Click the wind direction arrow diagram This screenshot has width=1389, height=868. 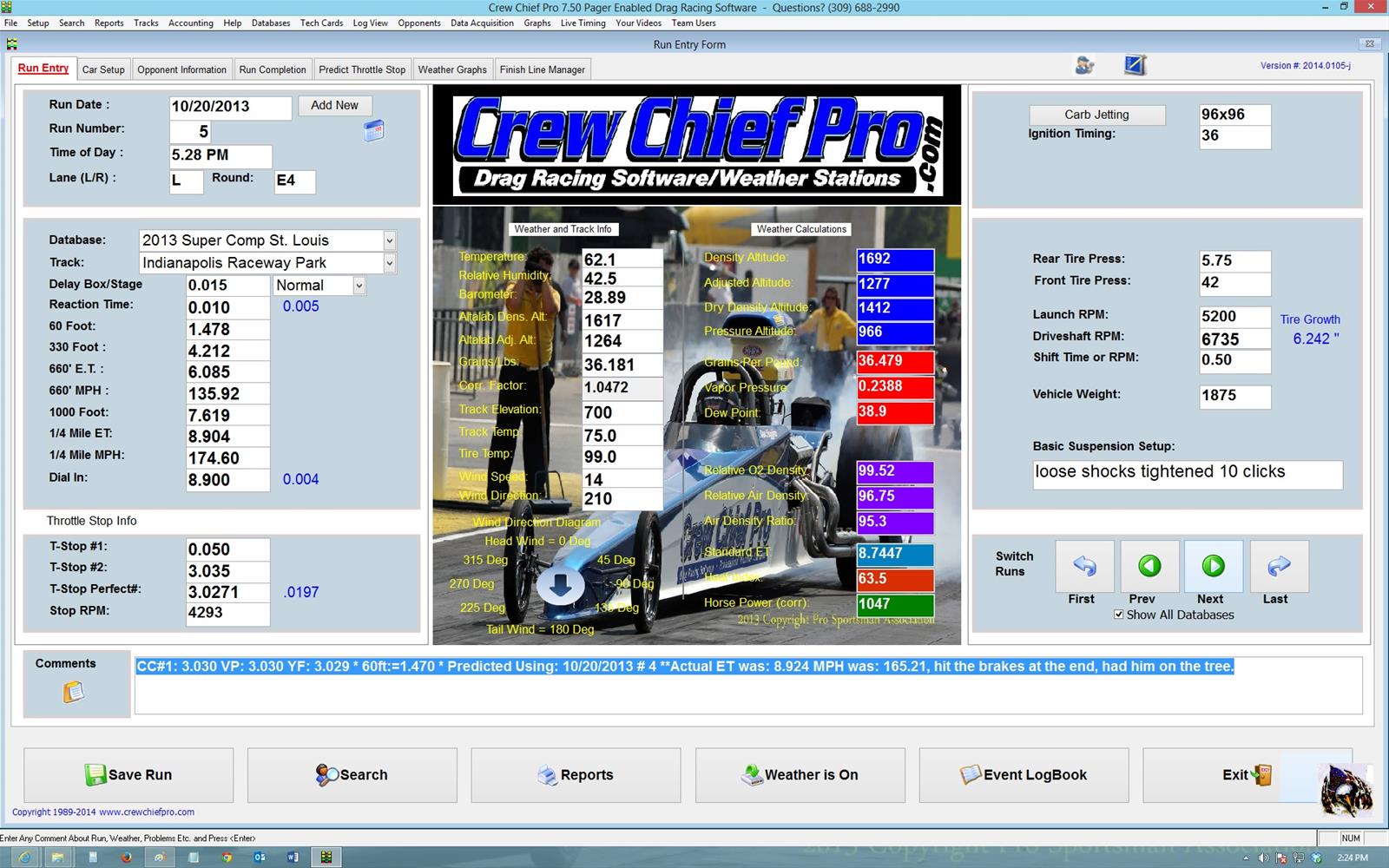[560, 585]
